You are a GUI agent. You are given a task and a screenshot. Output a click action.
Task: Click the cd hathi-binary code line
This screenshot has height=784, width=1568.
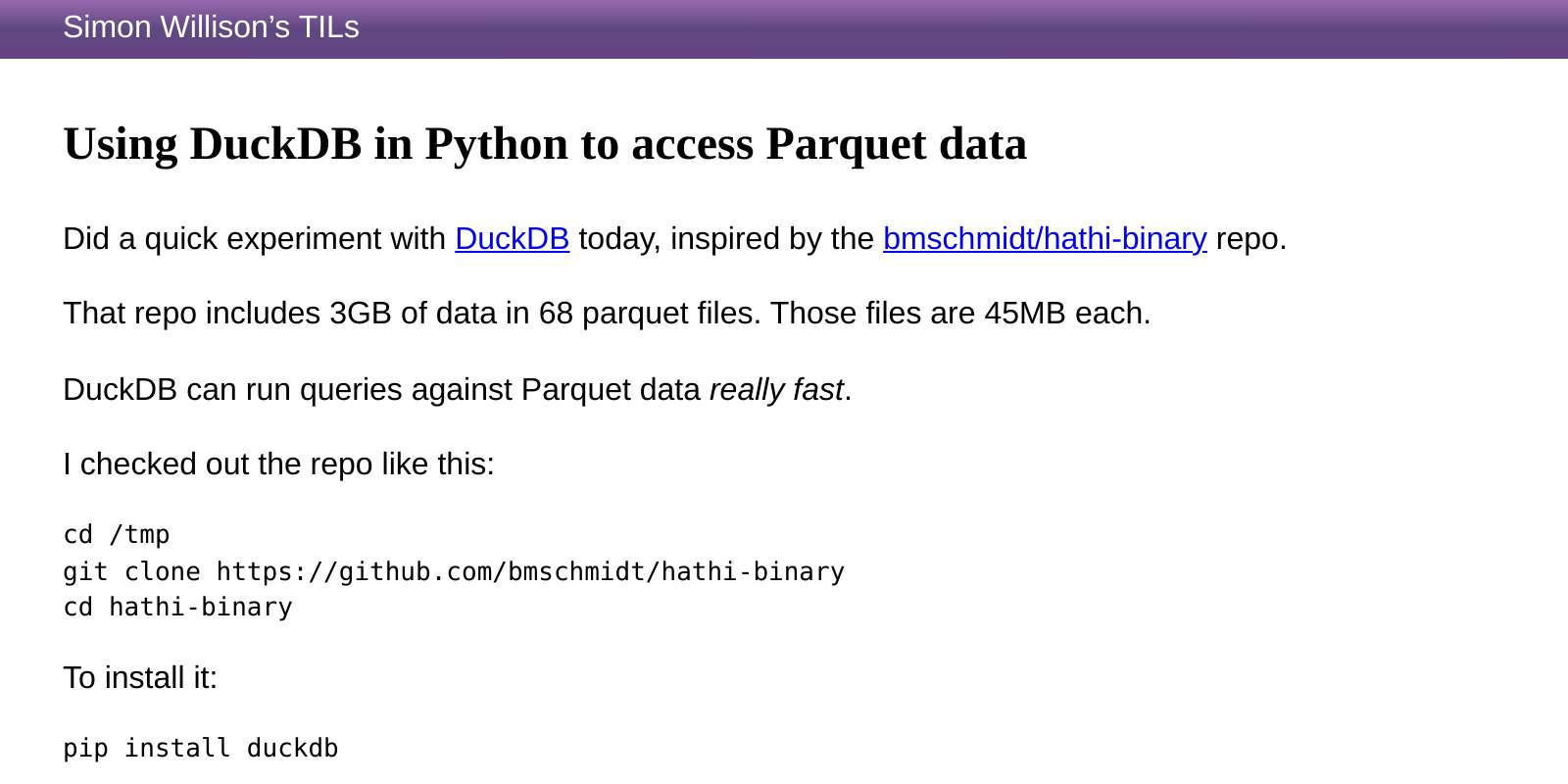[176, 608]
